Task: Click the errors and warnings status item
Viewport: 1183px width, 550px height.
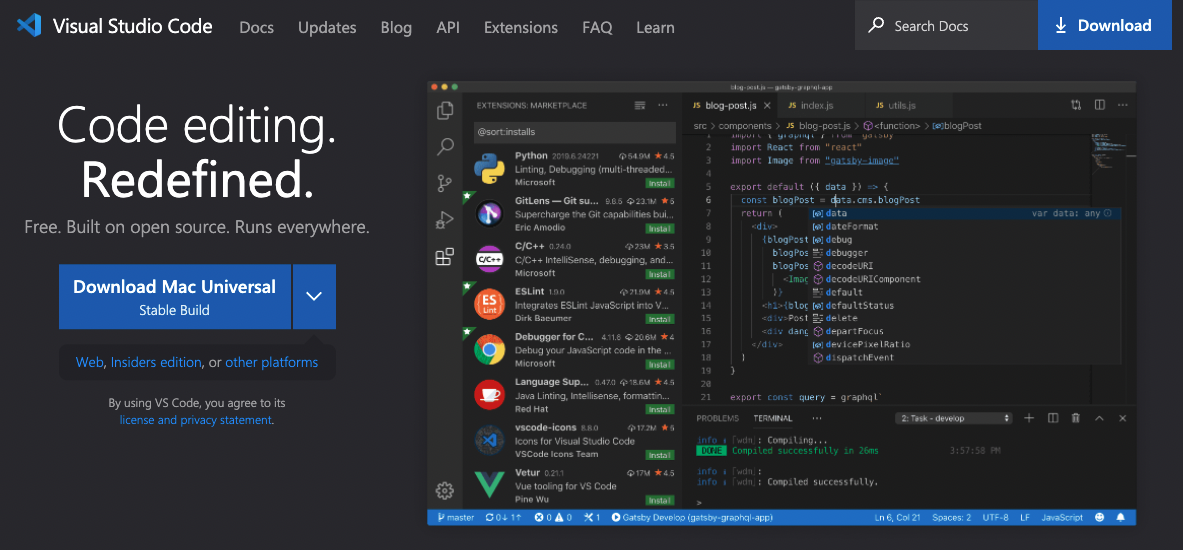Action: click(553, 518)
